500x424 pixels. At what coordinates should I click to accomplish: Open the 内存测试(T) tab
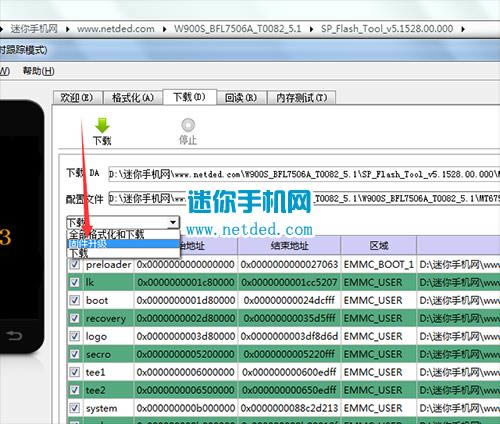click(x=302, y=98)
